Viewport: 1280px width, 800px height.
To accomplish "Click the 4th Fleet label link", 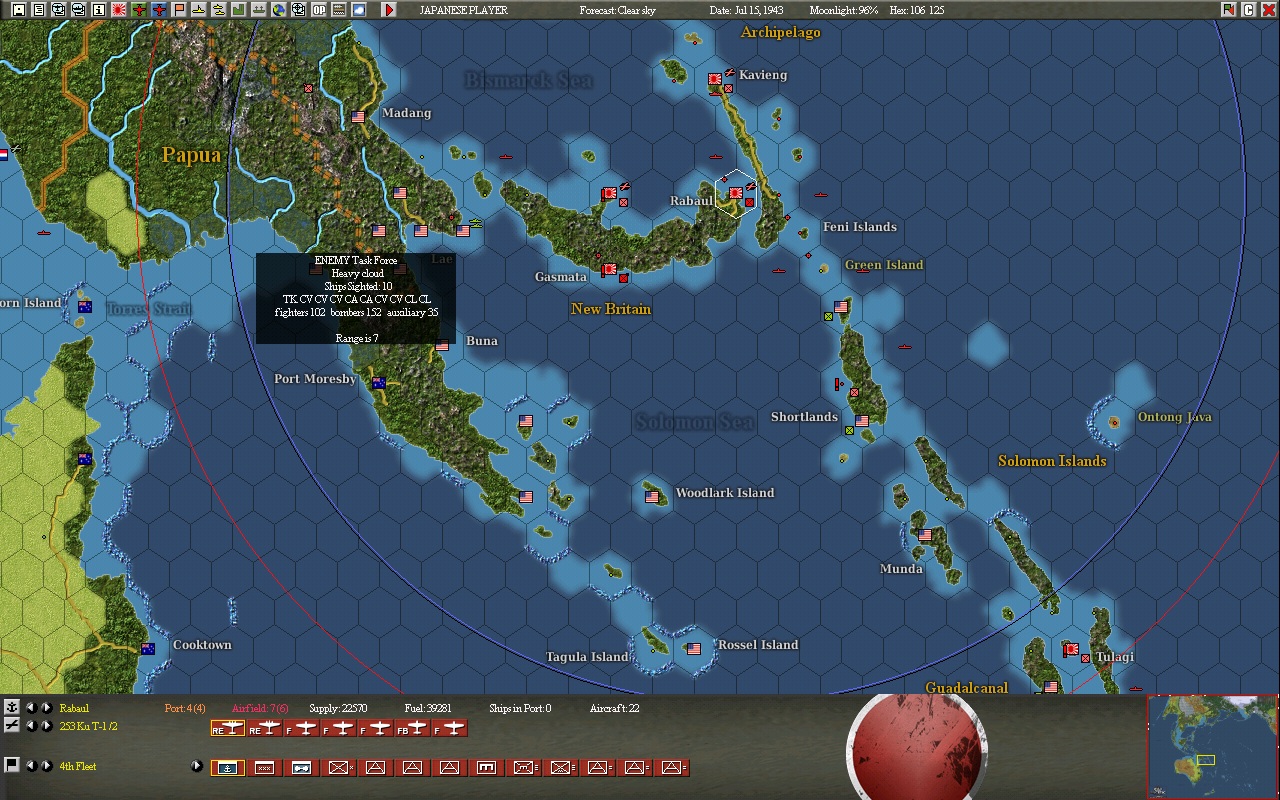I will [78, 766].
